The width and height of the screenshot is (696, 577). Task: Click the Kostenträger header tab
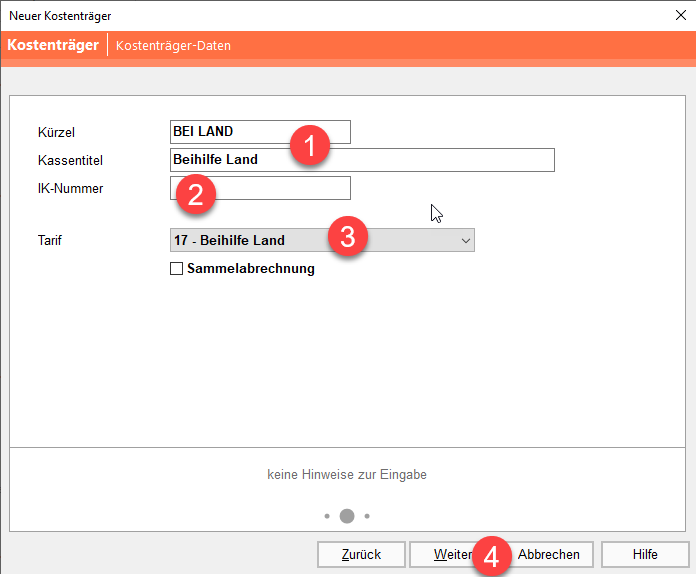point(53,45)
